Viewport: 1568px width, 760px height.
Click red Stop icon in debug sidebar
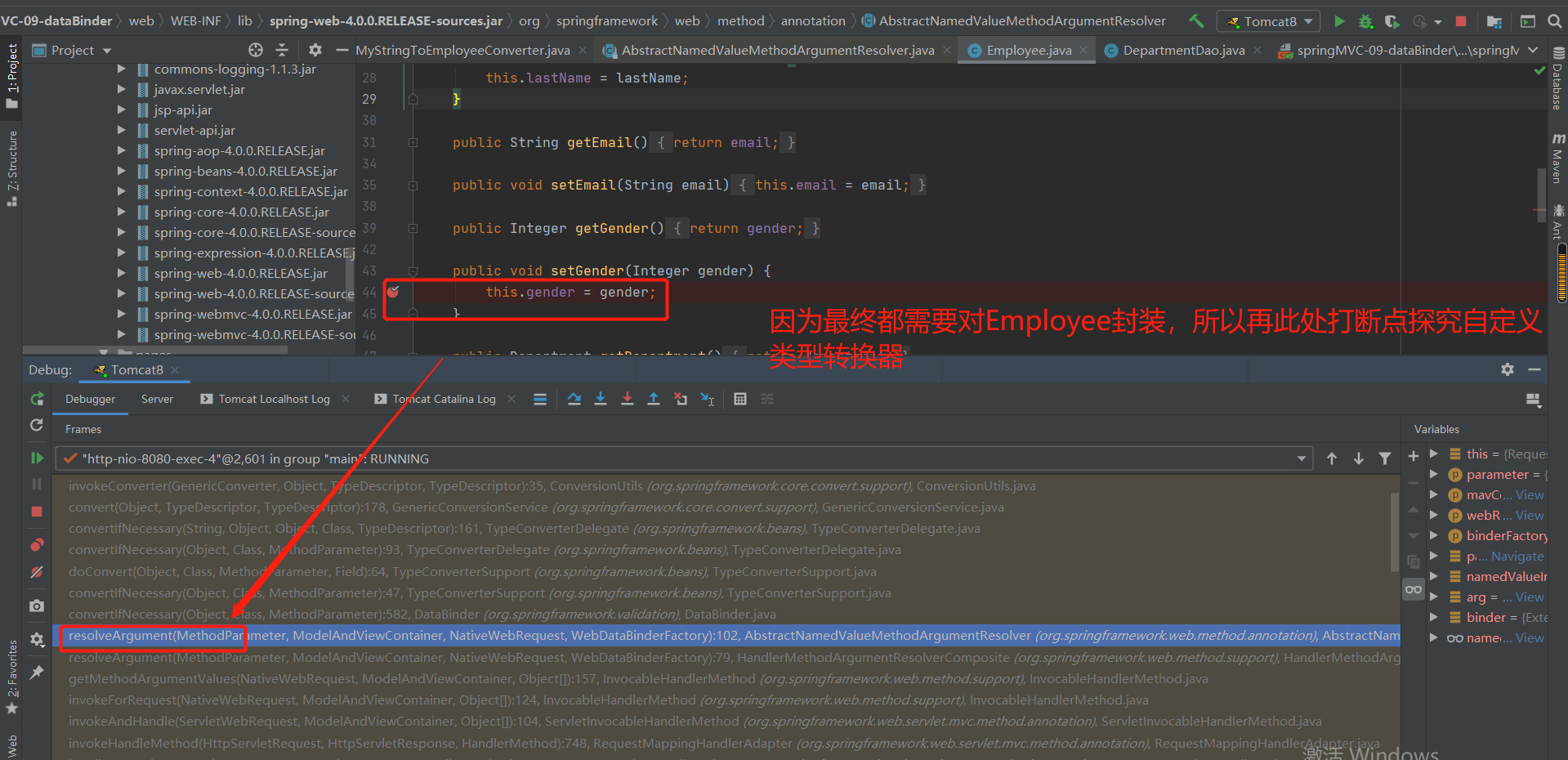(37, 512)
